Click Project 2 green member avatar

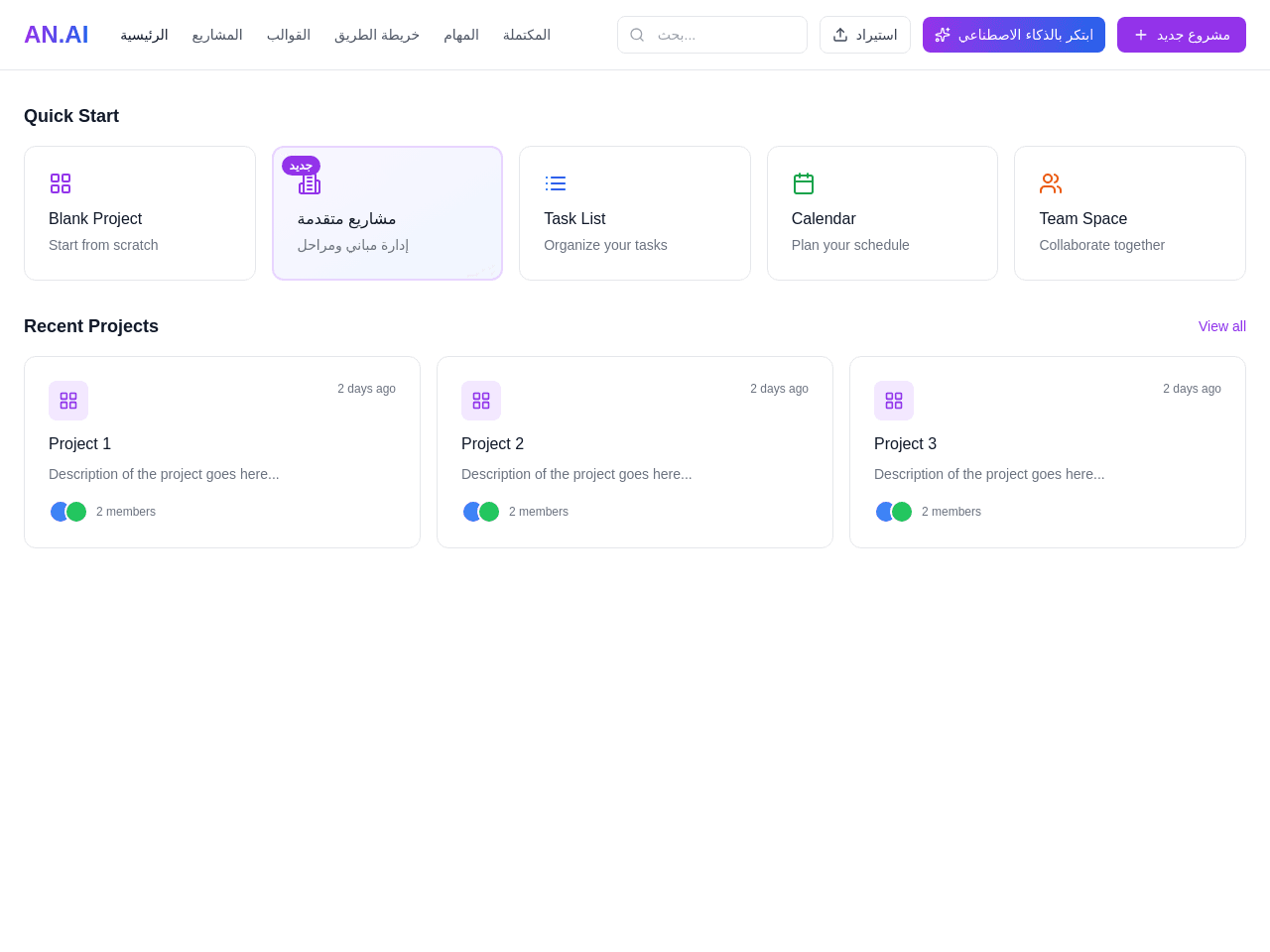click(489, 512)
